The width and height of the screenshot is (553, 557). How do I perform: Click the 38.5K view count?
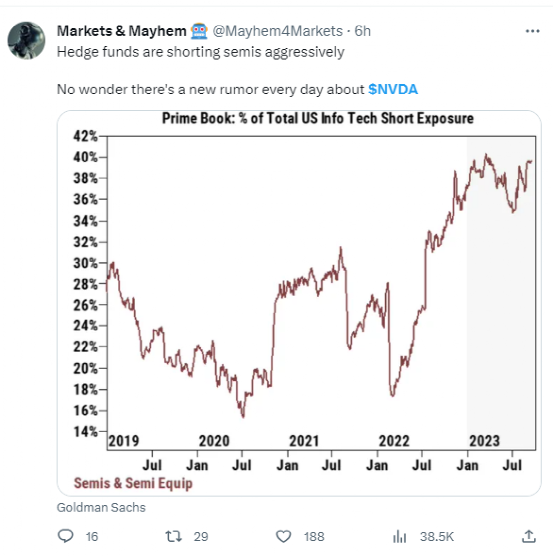(x=437, y=536)
